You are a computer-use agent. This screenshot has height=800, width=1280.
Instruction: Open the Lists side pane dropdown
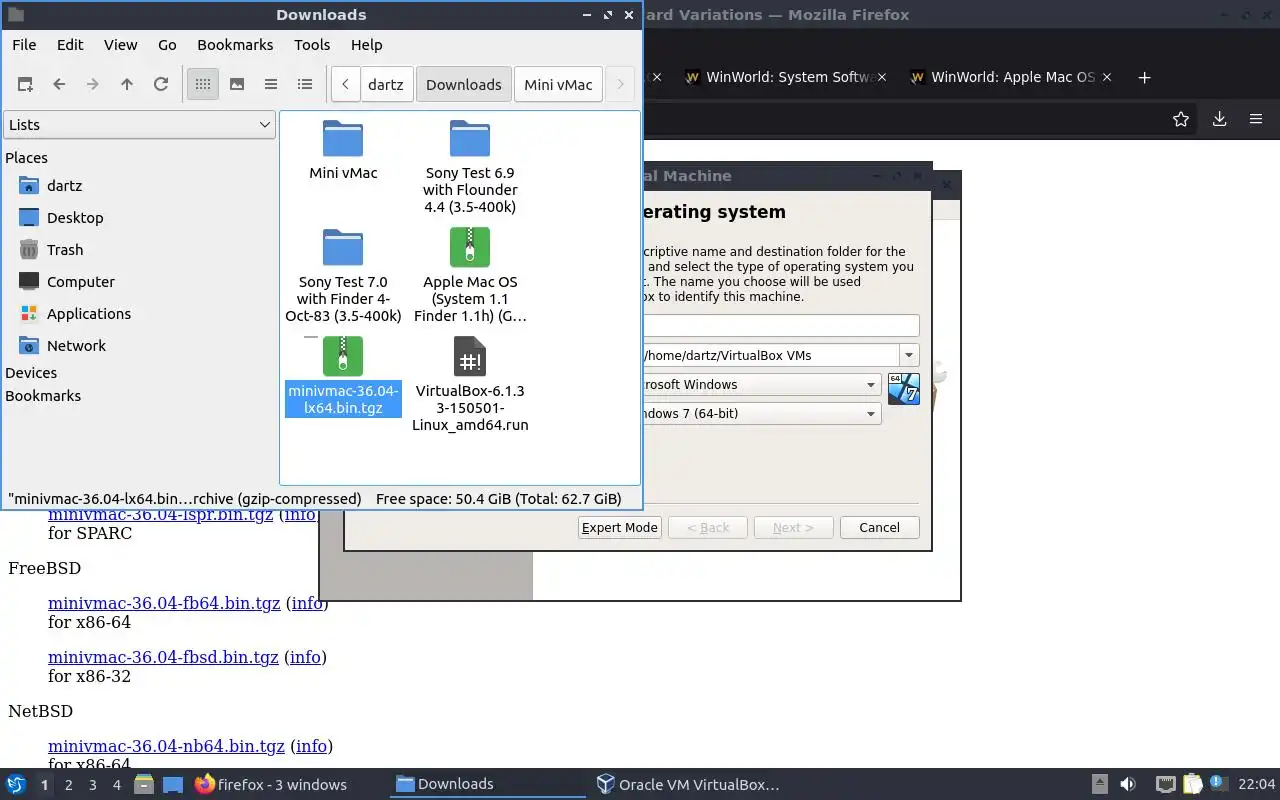tap(139, 125)
